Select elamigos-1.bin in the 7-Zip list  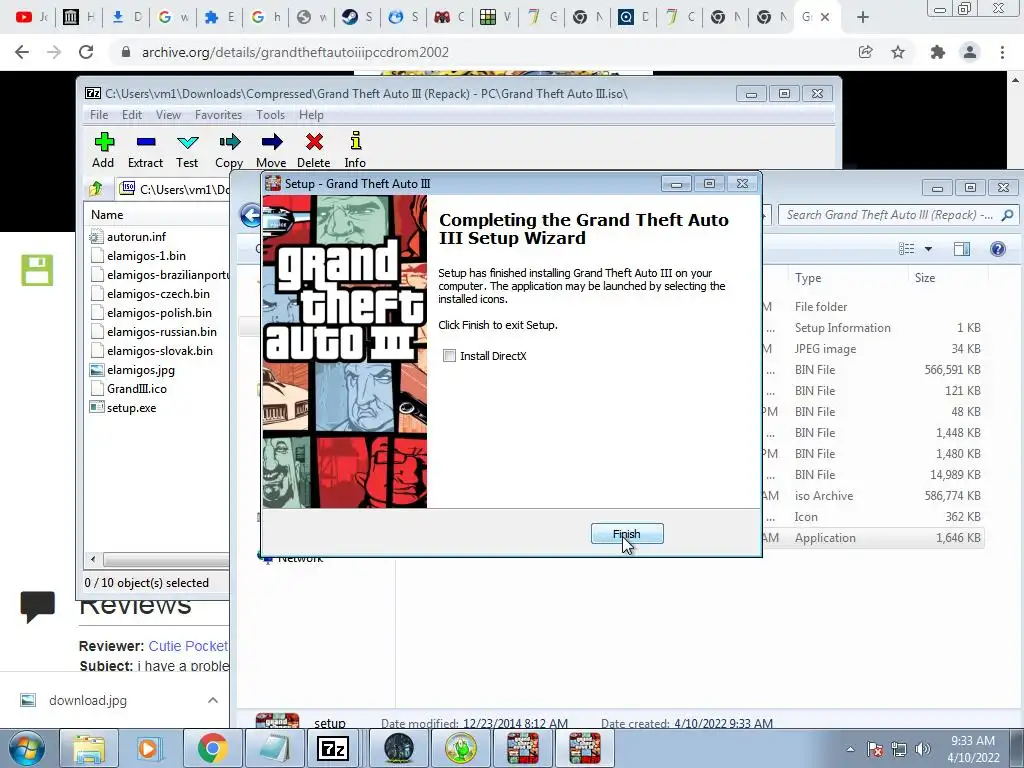146,255
